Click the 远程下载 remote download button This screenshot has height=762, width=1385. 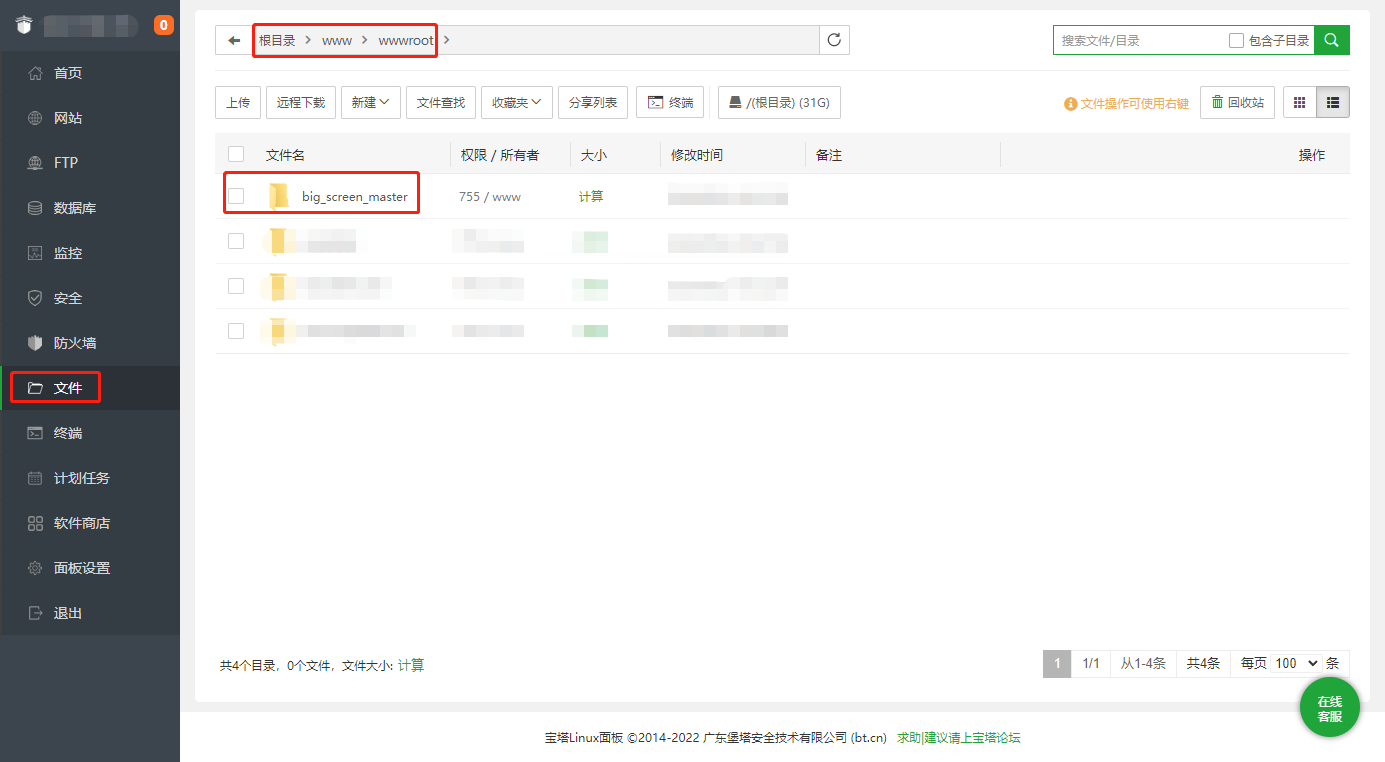301,102
